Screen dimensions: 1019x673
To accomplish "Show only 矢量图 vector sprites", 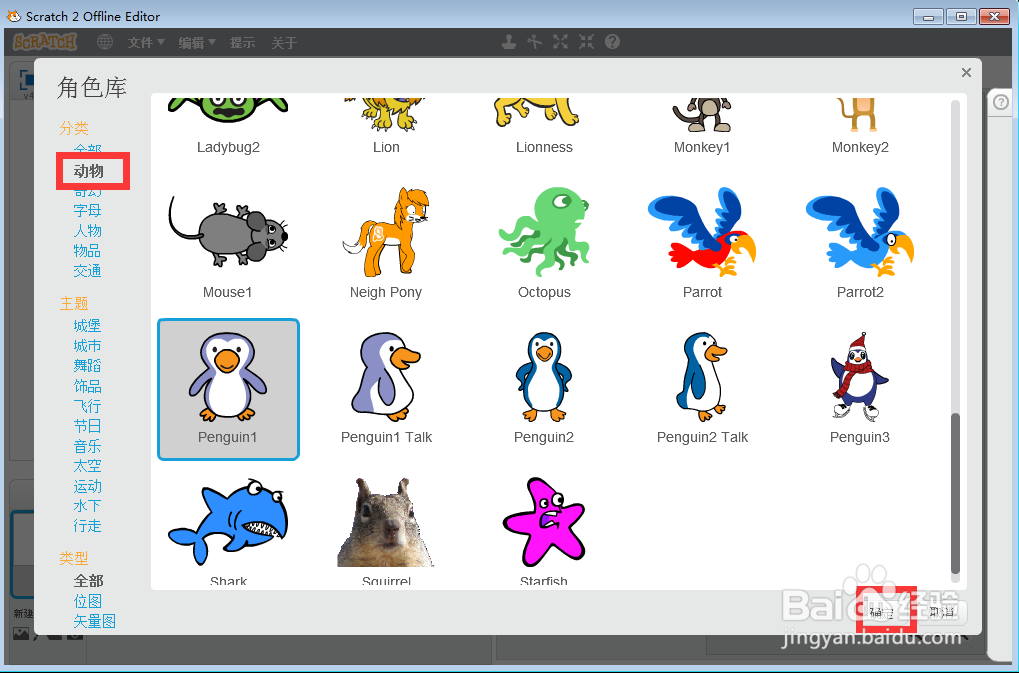I will [x=94, y=621].
